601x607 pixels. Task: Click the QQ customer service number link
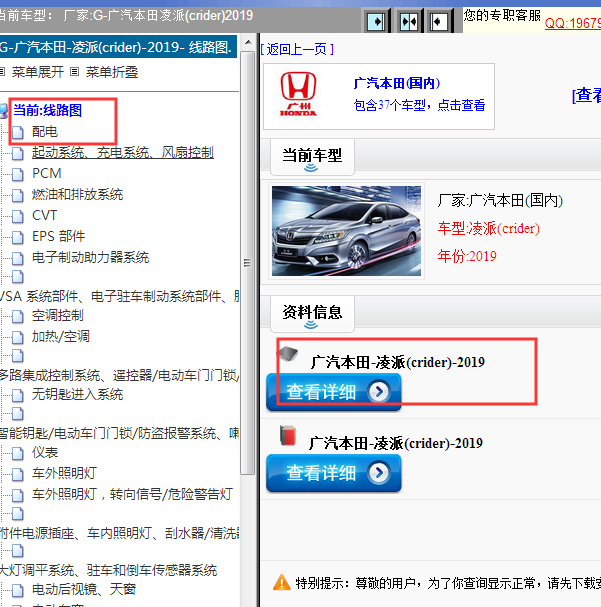(x=573, y=23)
